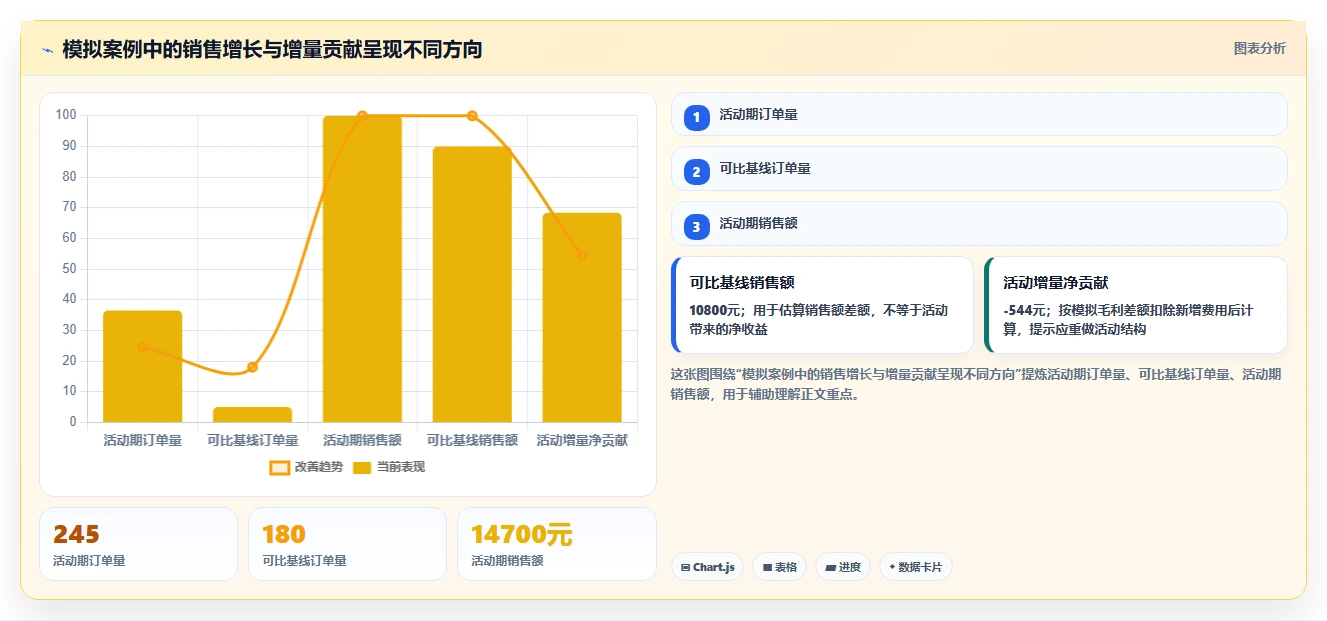Viewport: 1327px width, 621px height.
Task: Select the 活动期订单量 list item
Action: point(979,114)
